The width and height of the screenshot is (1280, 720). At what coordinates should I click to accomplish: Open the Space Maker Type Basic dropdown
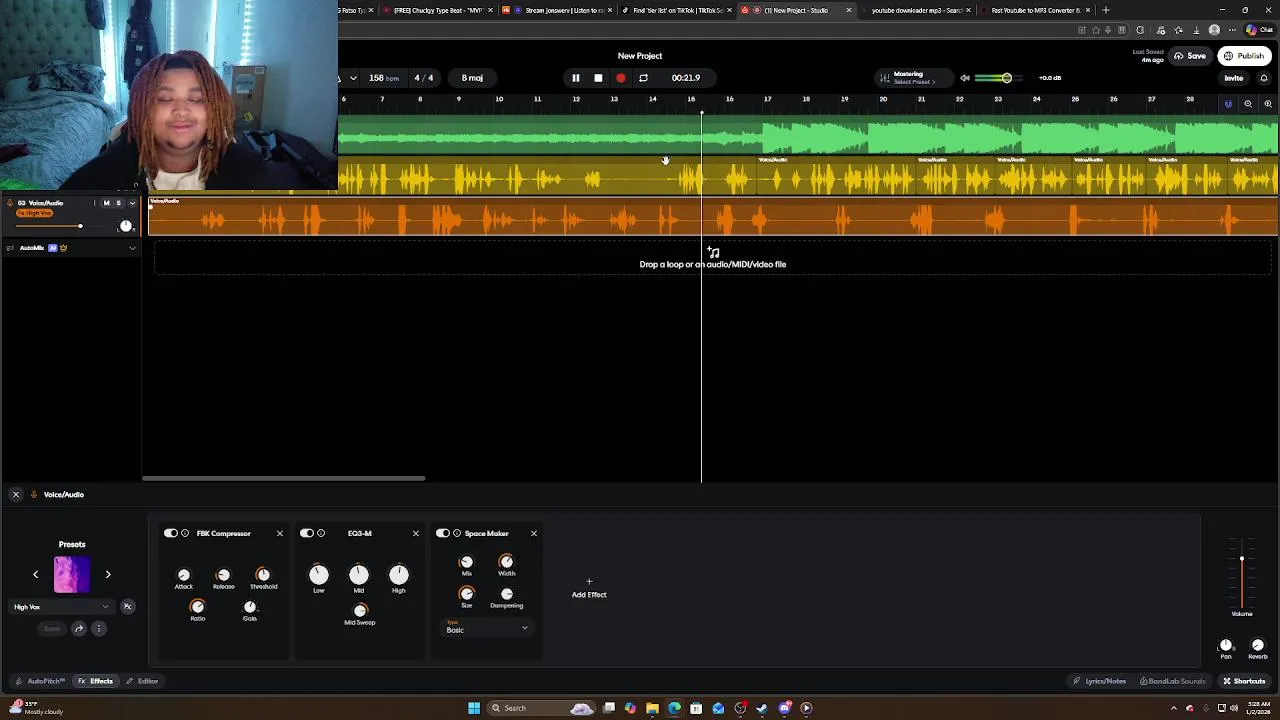[487, 628]
